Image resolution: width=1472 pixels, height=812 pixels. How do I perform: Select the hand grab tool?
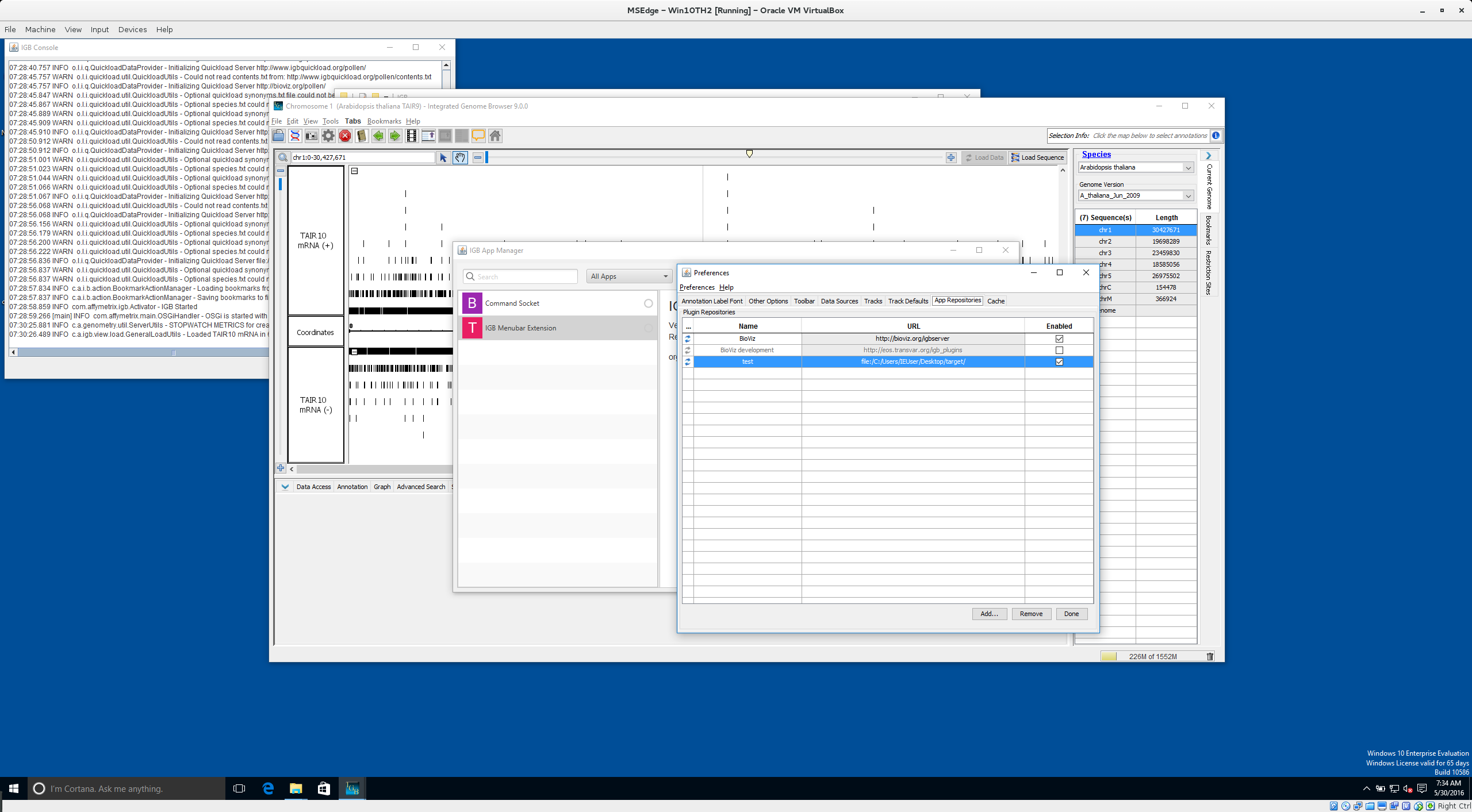pyautogui.click(x=460, y=157)
